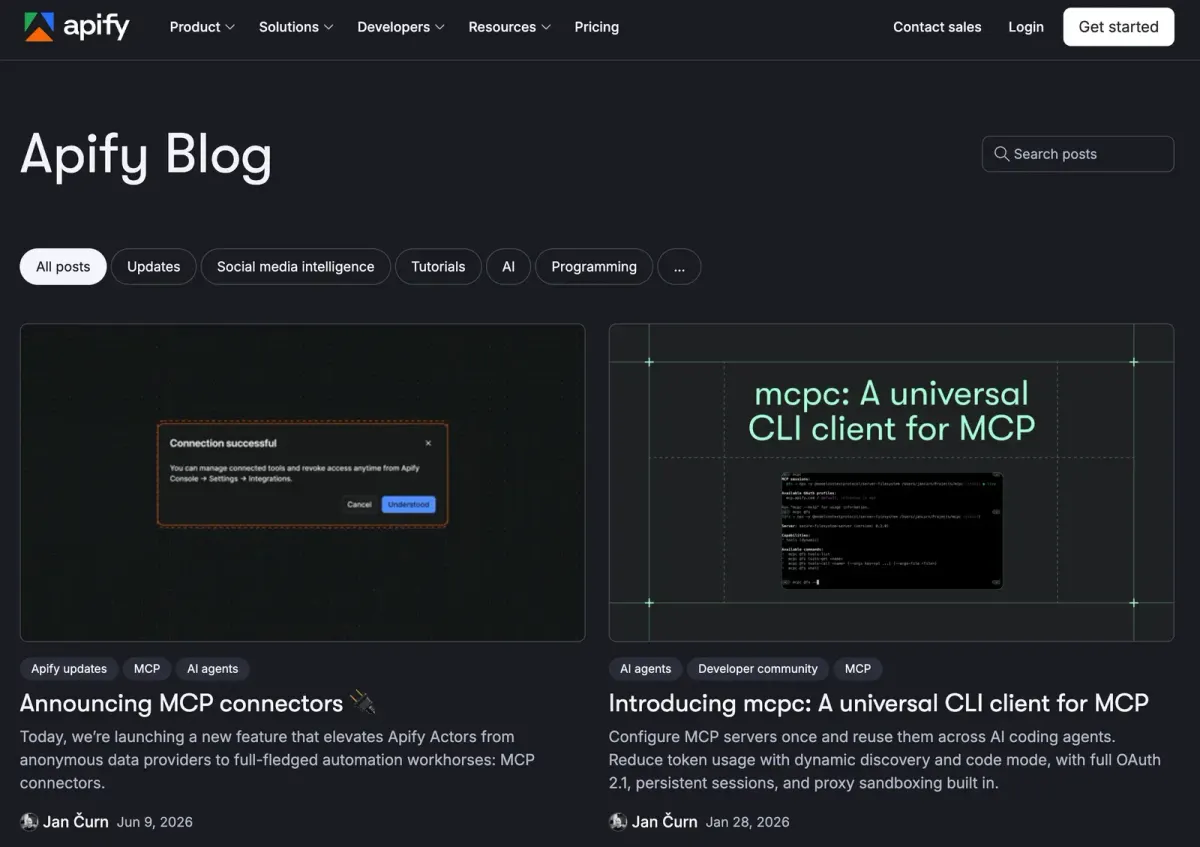Image resolution: width=1200 pixels, height=847 pixels.
Task: Open the Resources dropdown
Action: (x=509, y=27)
